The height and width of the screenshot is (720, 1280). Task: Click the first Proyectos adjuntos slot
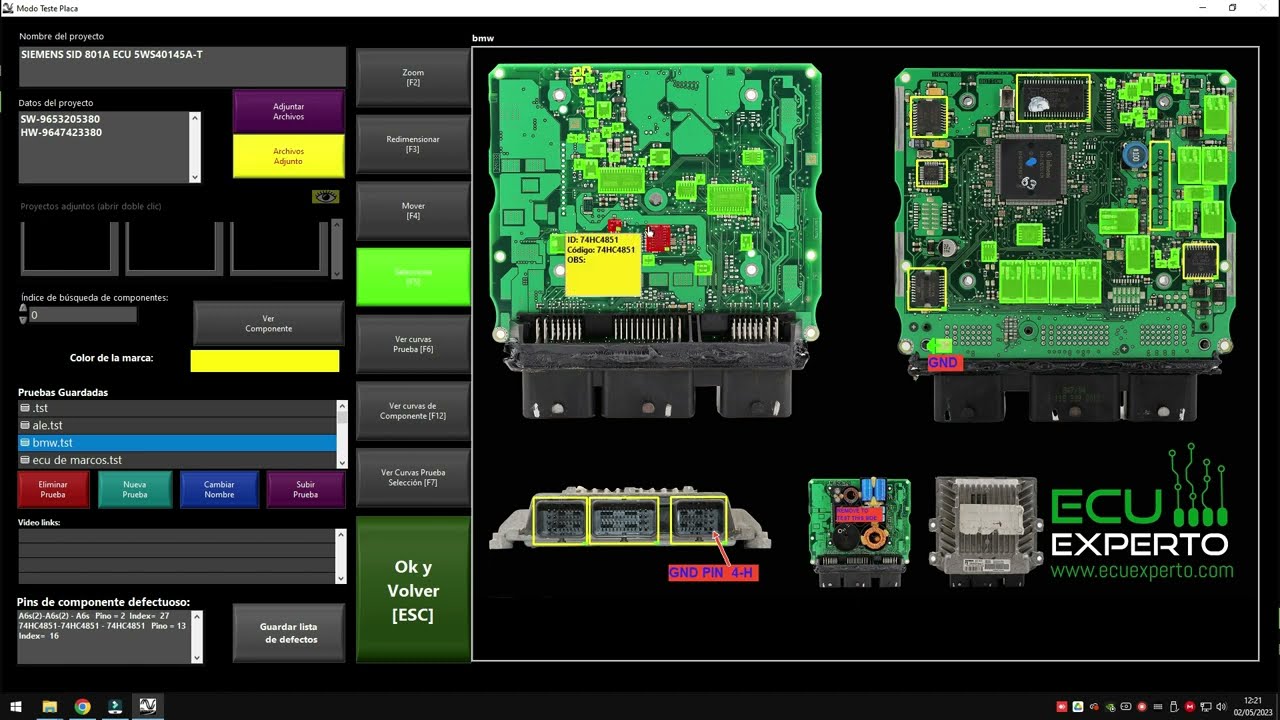pyautogui.click(x=69, y=247)
